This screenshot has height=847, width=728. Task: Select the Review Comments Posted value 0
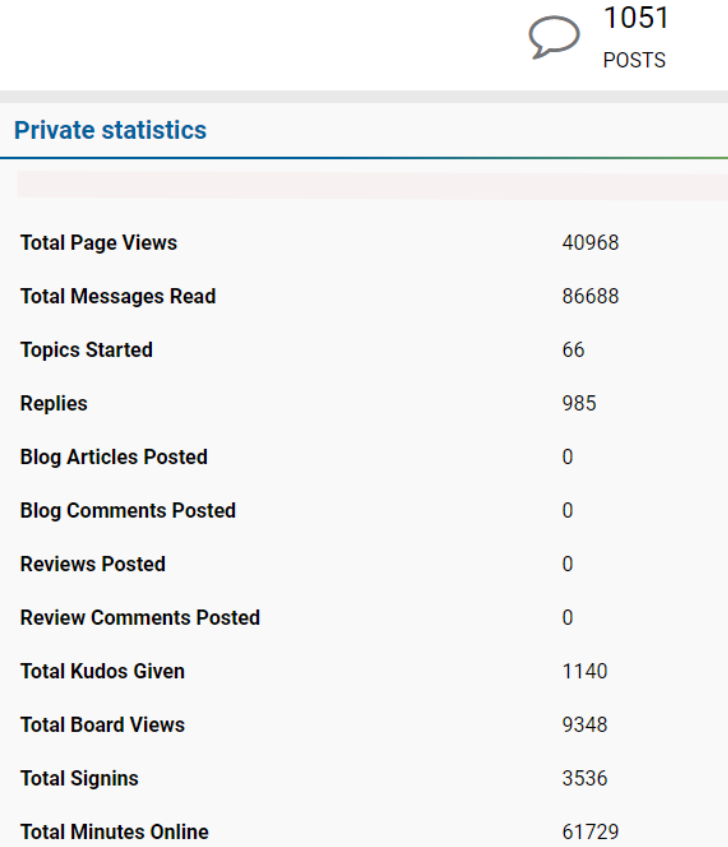click(x=567, y=617)
